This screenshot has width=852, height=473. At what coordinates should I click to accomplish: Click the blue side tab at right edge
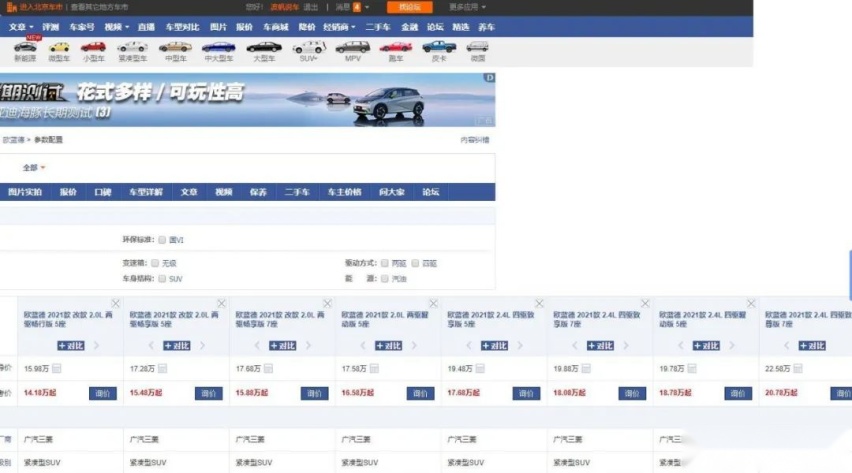pyautogui.click(x=850, y=275)
